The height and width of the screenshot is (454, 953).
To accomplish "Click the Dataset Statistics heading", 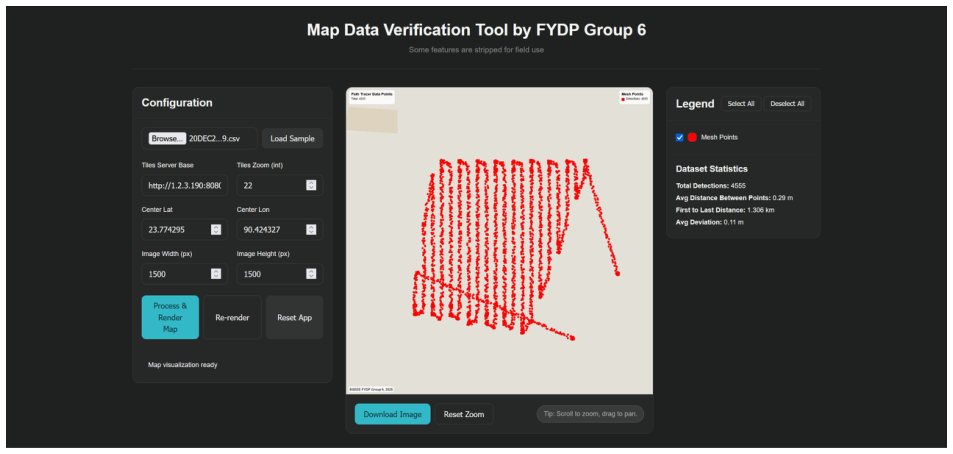I will [x=712, y=169].
